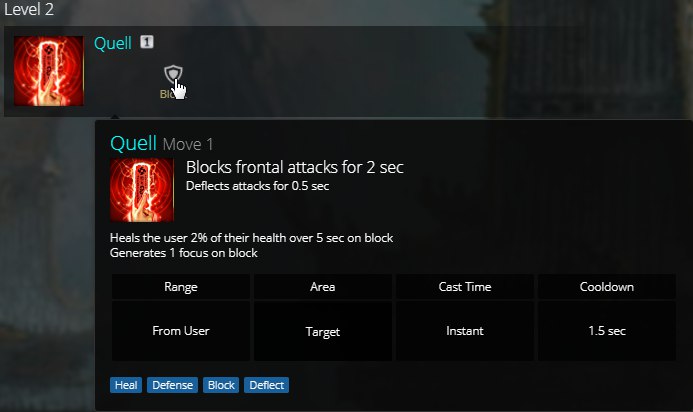
Task: Click the 1.5 sec cooldown value
Action: [607, 331]
